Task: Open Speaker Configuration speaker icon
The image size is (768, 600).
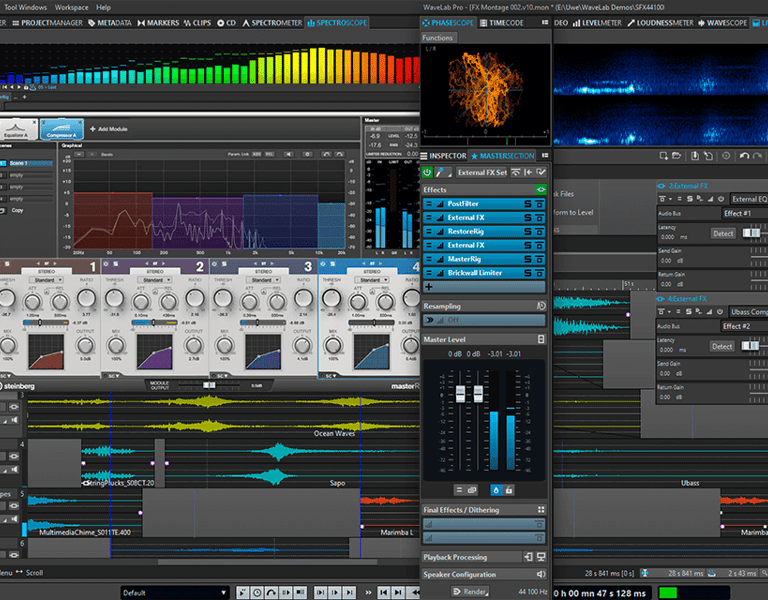Action: 541,575
